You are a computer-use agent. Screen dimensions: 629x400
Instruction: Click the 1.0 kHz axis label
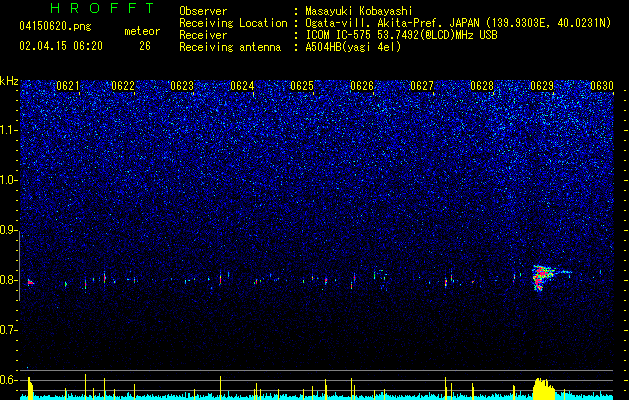pos(8,180)
